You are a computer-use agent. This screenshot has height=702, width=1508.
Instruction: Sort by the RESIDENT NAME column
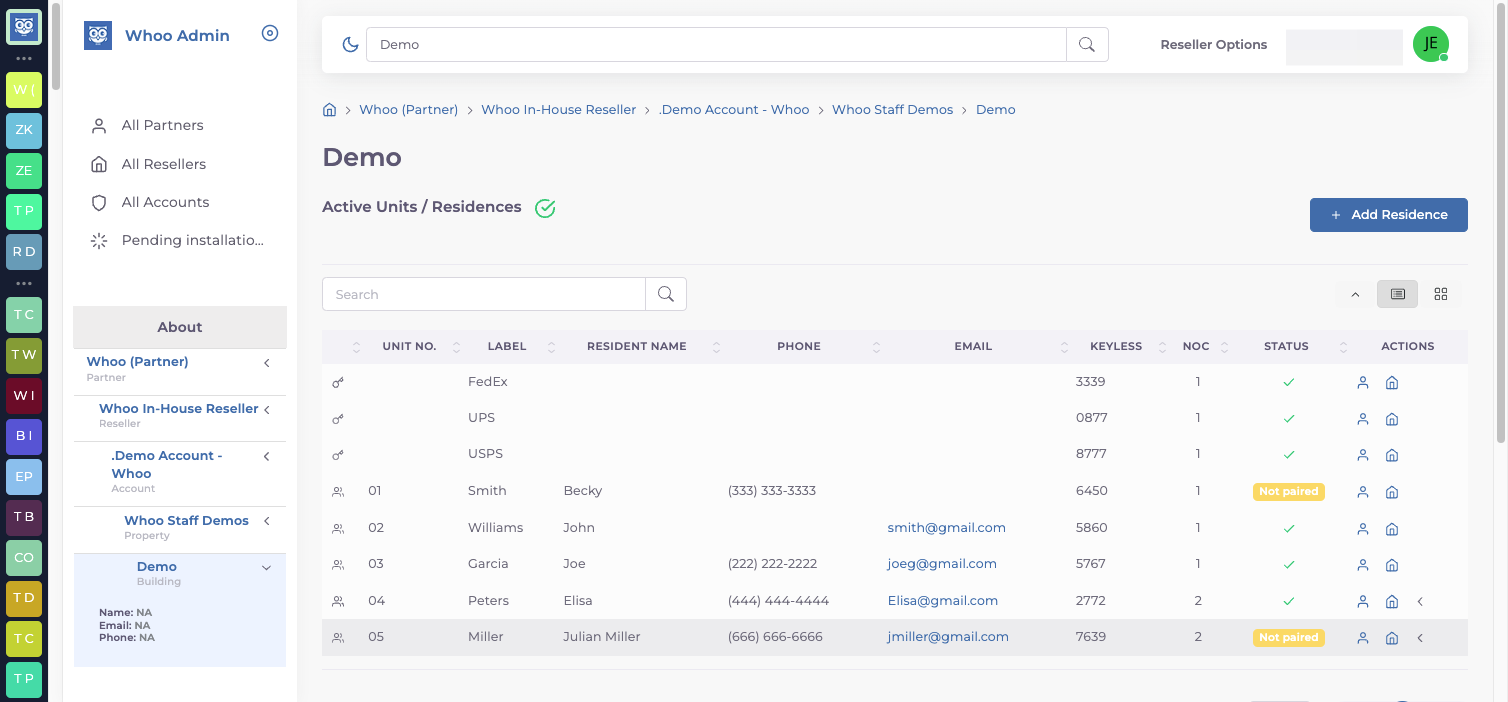pyautogui.click(x=636, y=347)
